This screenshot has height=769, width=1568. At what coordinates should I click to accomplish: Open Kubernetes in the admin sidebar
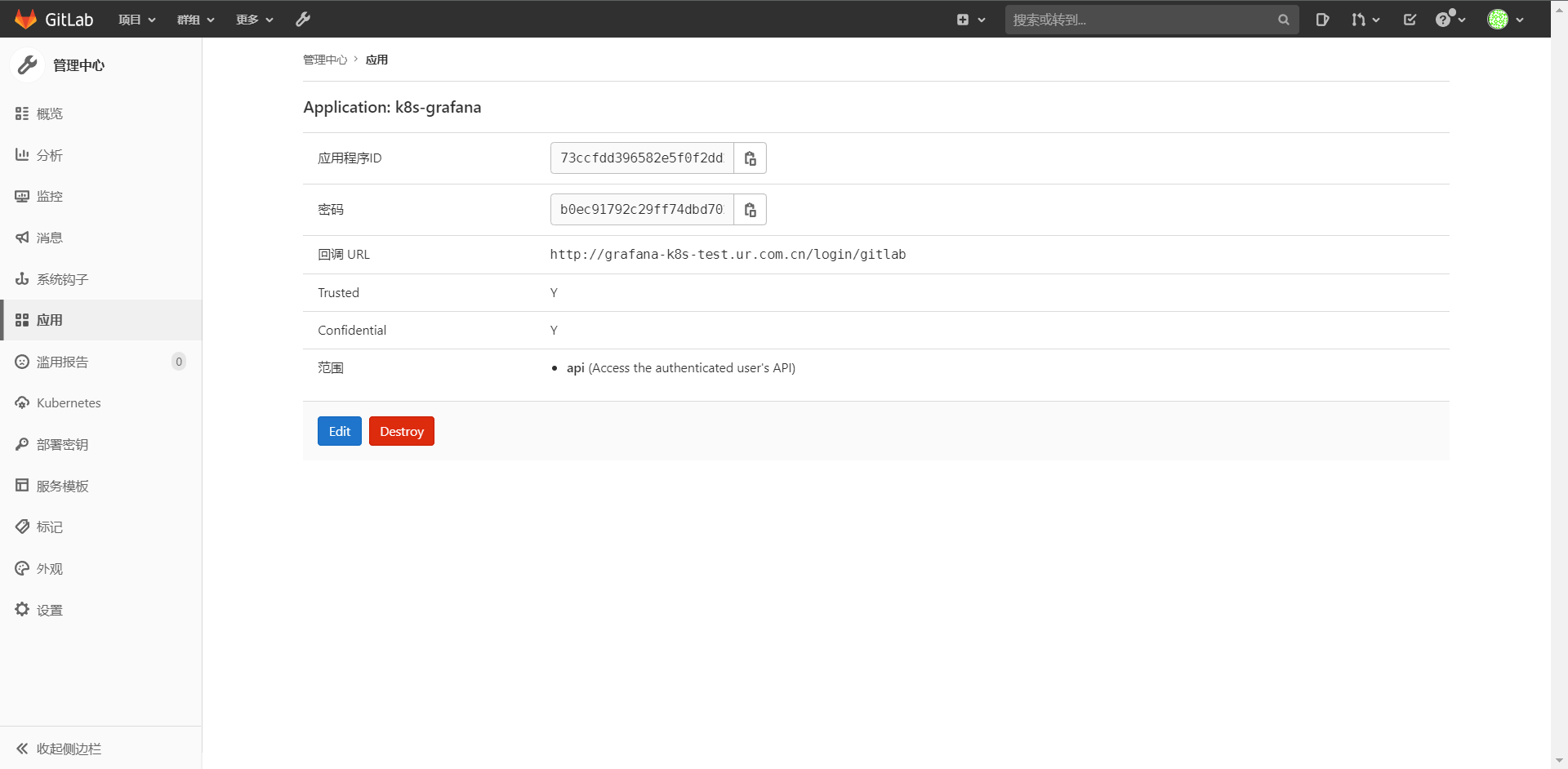point(101,402)
